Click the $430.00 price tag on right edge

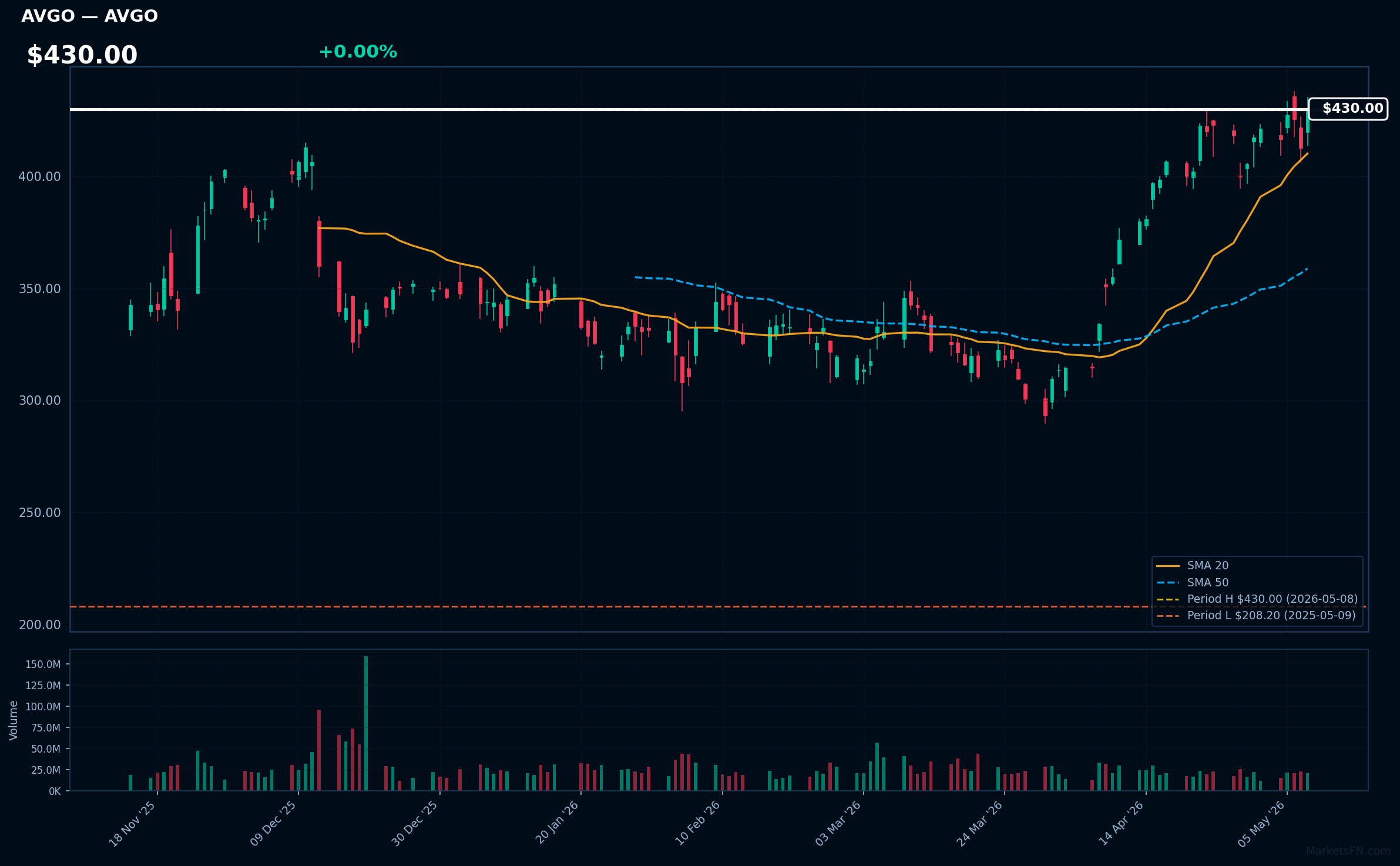(x=1348, y=109)
